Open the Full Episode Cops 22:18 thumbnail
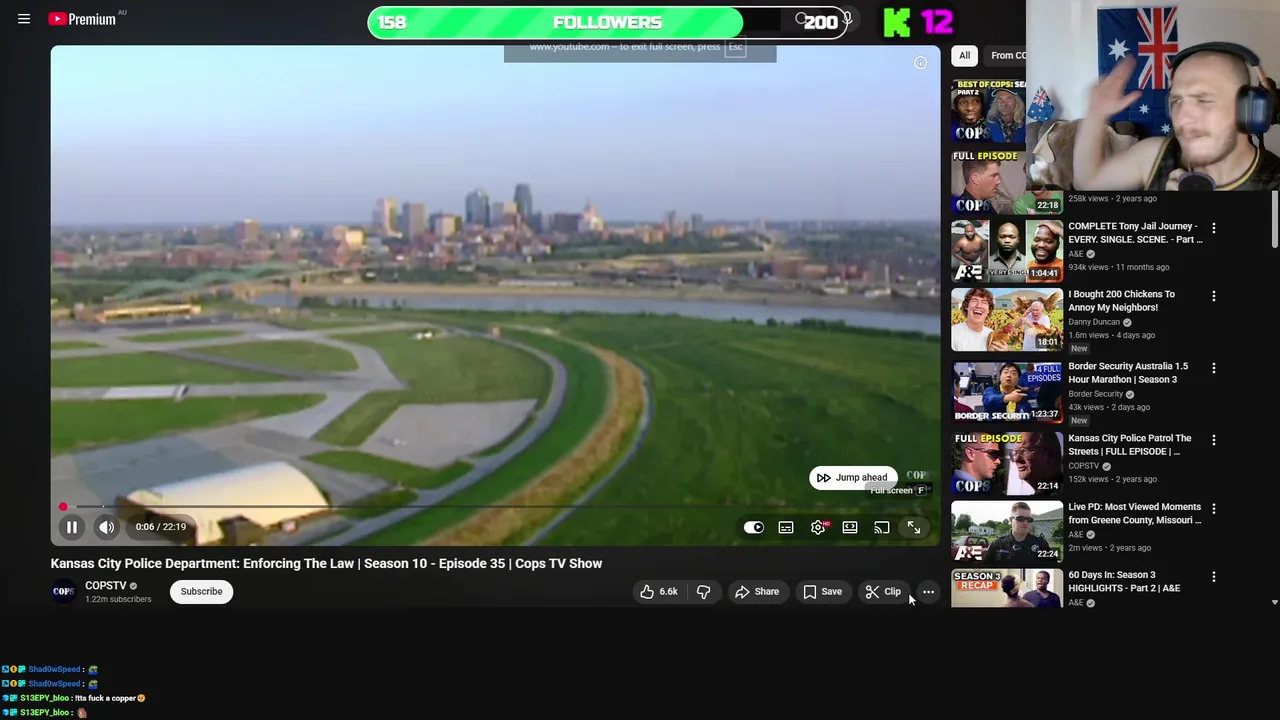 tap(1007, 181)
